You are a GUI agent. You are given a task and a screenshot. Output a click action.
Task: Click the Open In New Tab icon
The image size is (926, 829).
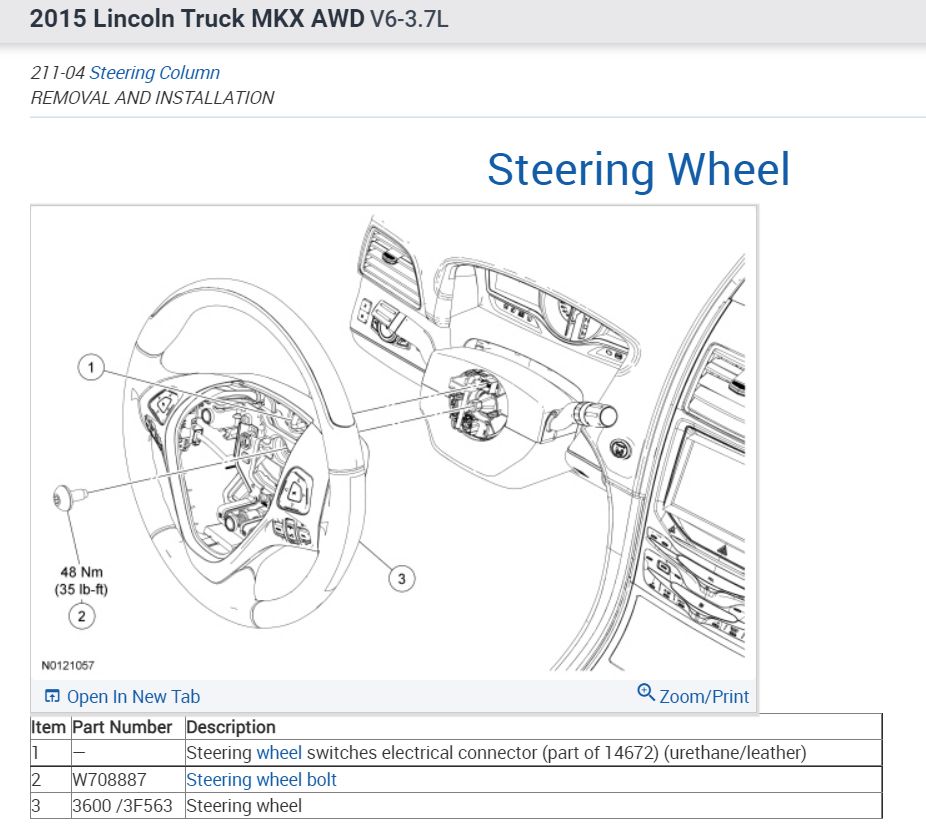(52, 696)
